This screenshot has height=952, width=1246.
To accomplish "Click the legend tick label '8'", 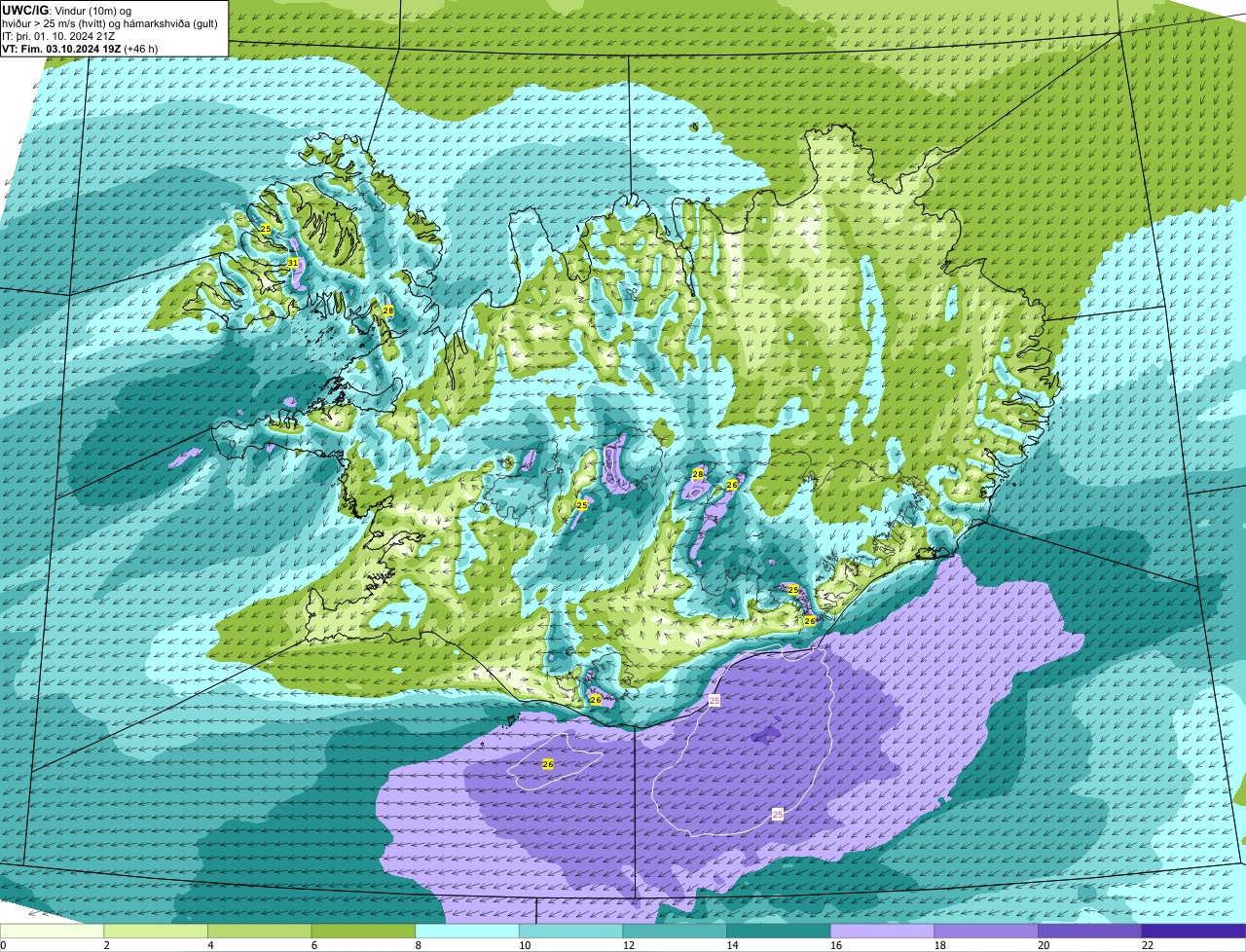I will 418,945.
